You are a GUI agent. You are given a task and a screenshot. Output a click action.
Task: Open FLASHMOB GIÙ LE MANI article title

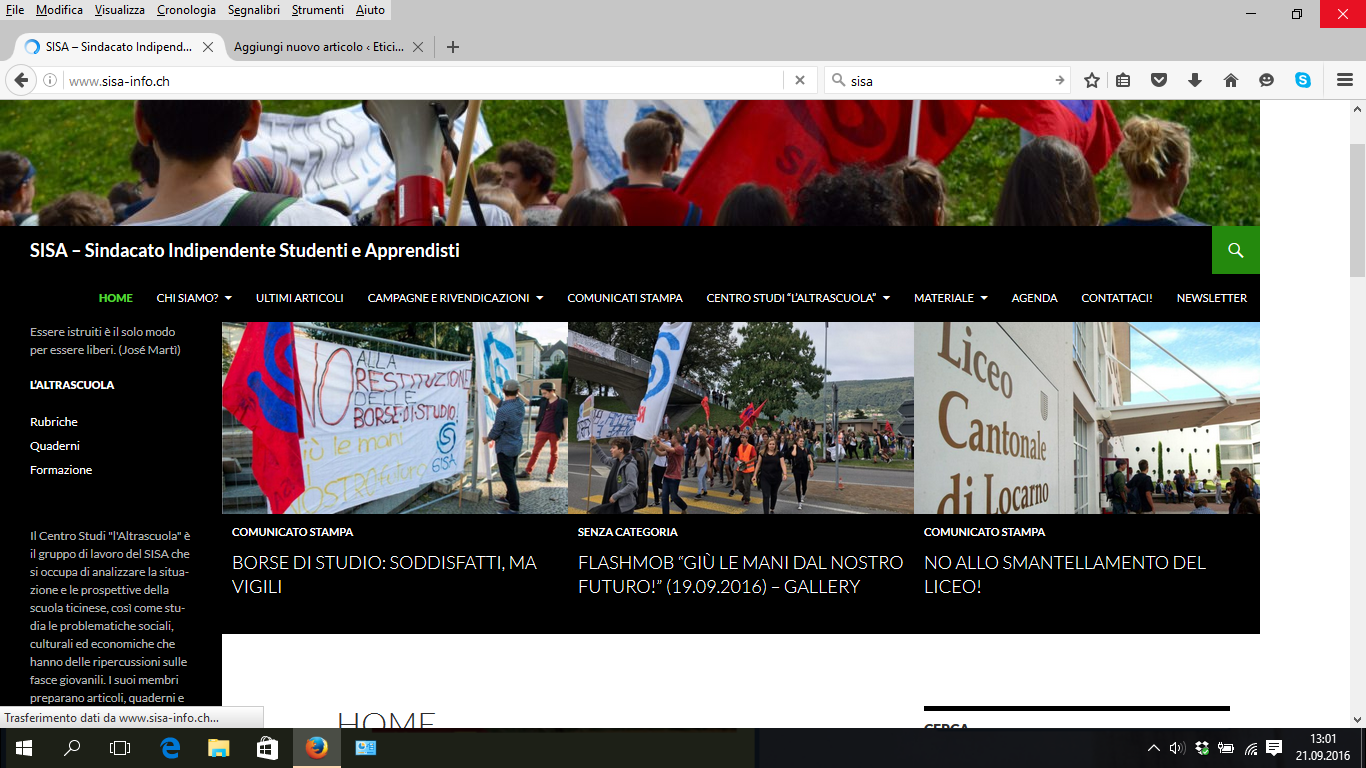(x=740, y=575)
